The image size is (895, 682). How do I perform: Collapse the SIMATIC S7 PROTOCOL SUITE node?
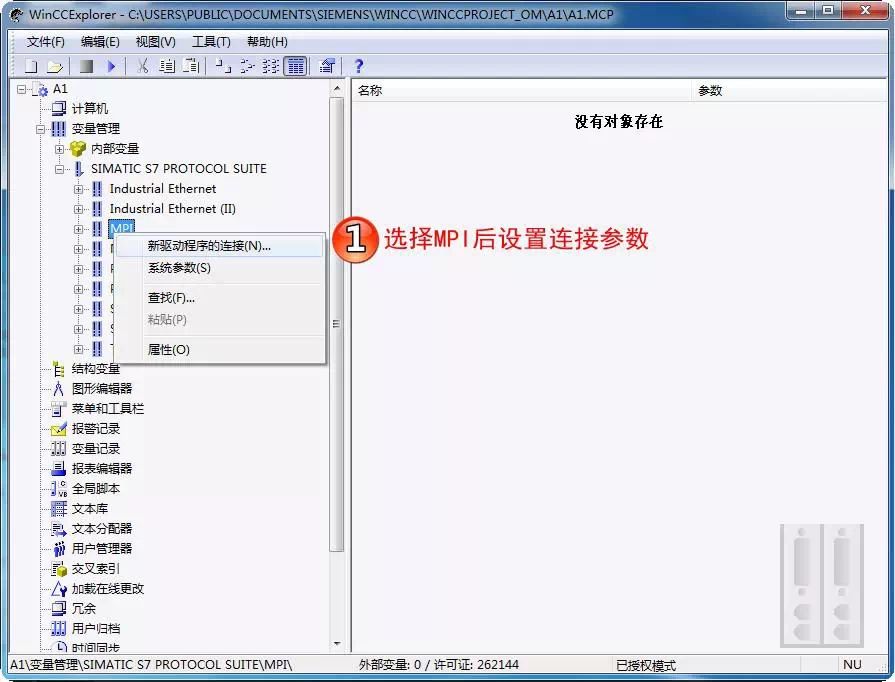tap(59, 169)
